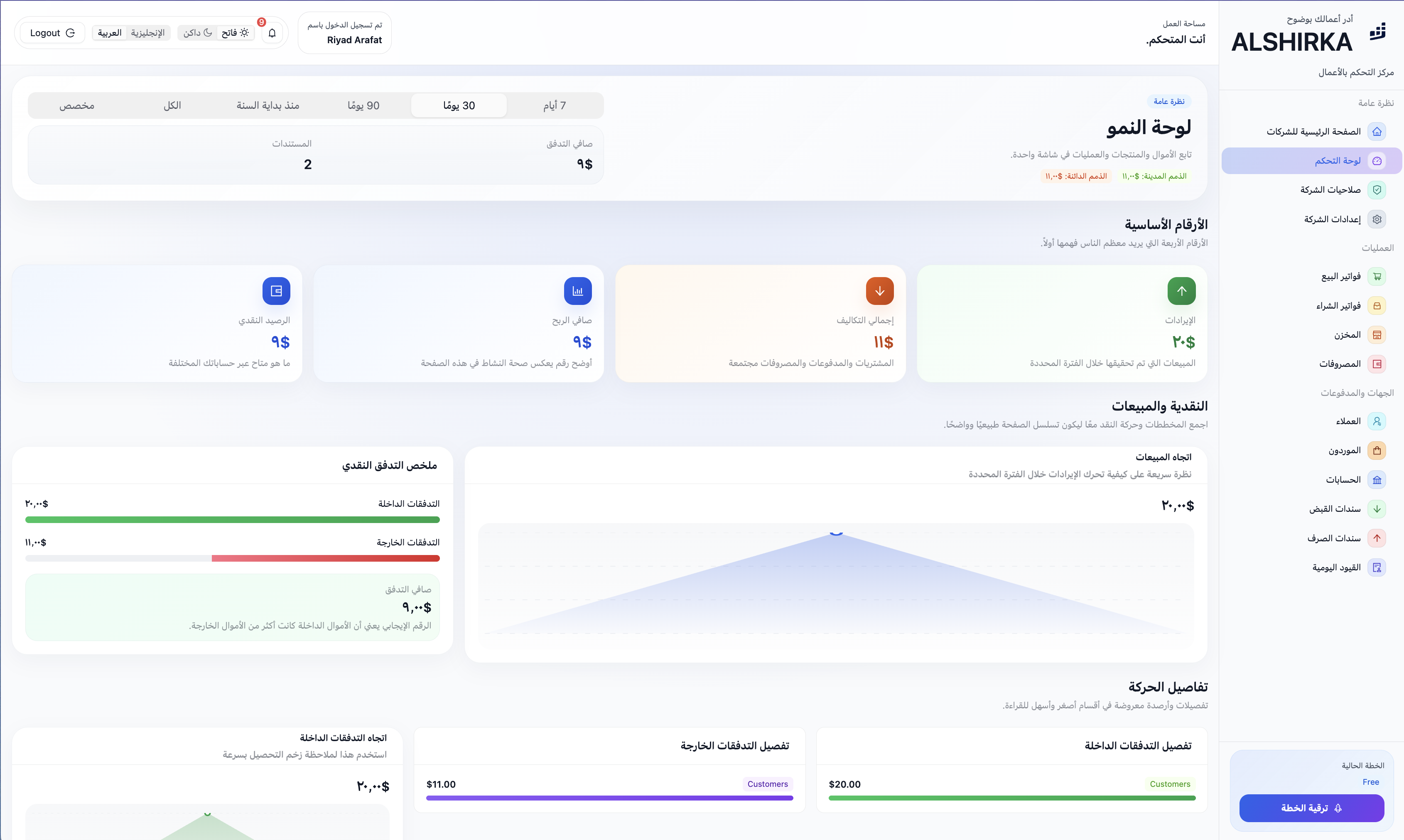Open العملاء person icon
This screenshot has width=1404, height=840.
pyautogui.click(x=1377, y=421)
